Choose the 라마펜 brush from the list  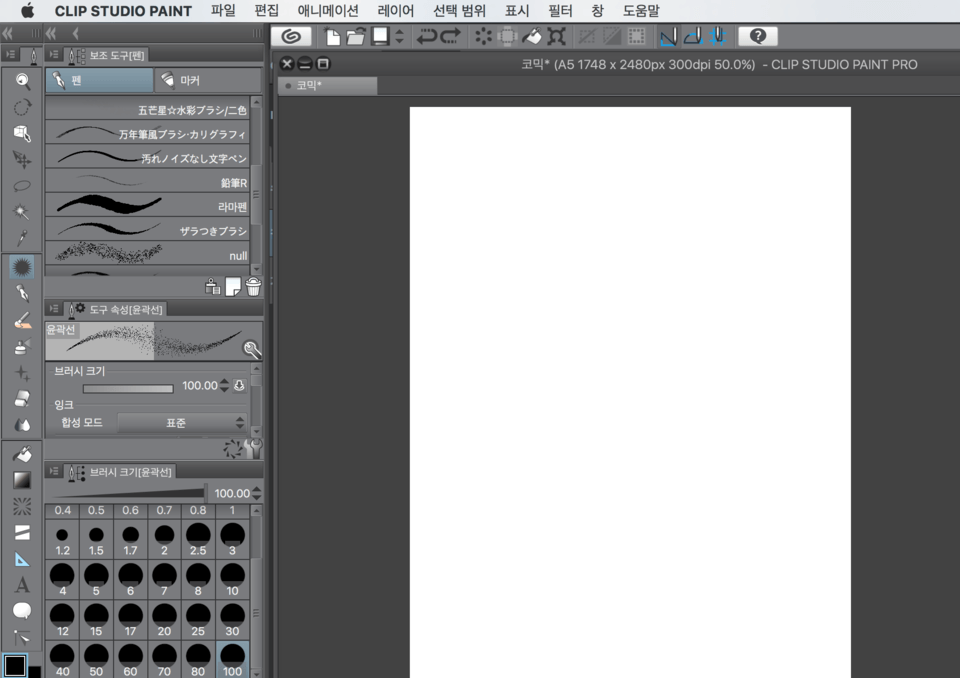(150, 207)
